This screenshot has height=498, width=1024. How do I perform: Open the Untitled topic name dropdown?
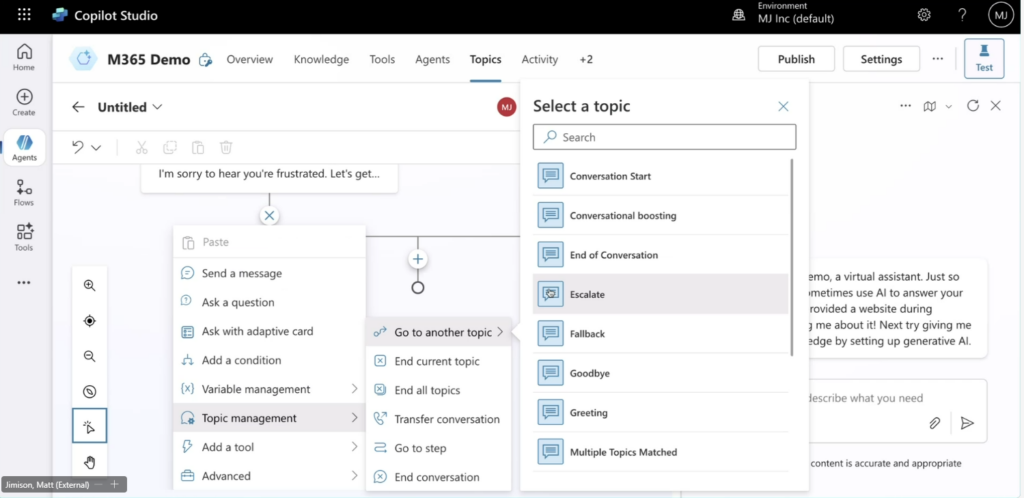click(x=157, y=107)
